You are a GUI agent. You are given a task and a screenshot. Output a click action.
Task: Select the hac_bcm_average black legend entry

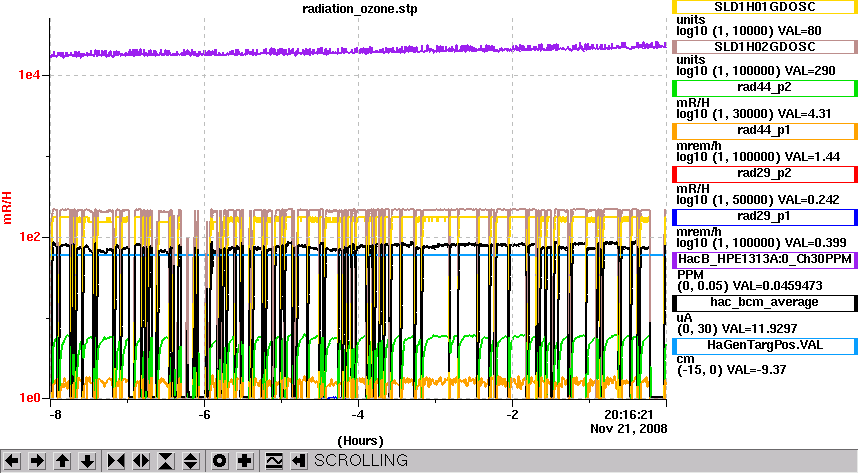coord(764,303)
